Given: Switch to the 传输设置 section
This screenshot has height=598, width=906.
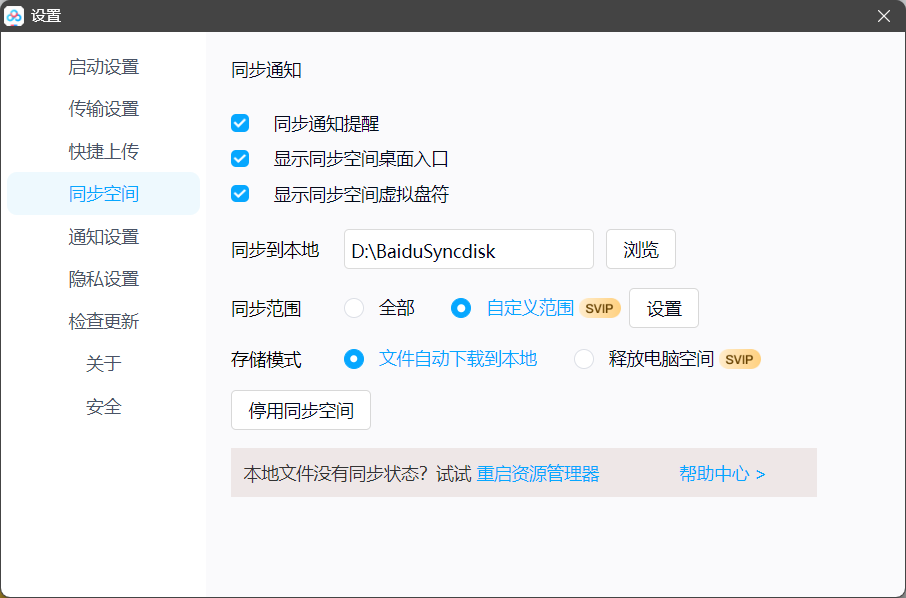Looking at the screenshot, I should click(104, 108).
